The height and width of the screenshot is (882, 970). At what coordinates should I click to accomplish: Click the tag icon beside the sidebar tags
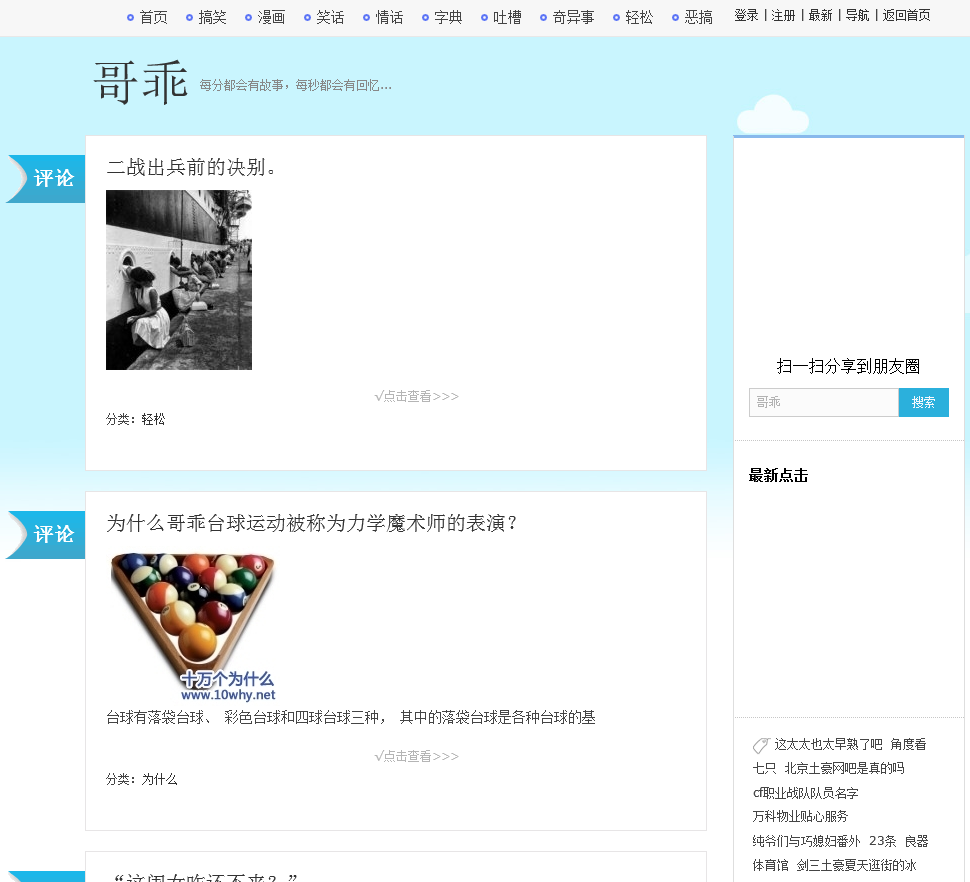(761, 745)
